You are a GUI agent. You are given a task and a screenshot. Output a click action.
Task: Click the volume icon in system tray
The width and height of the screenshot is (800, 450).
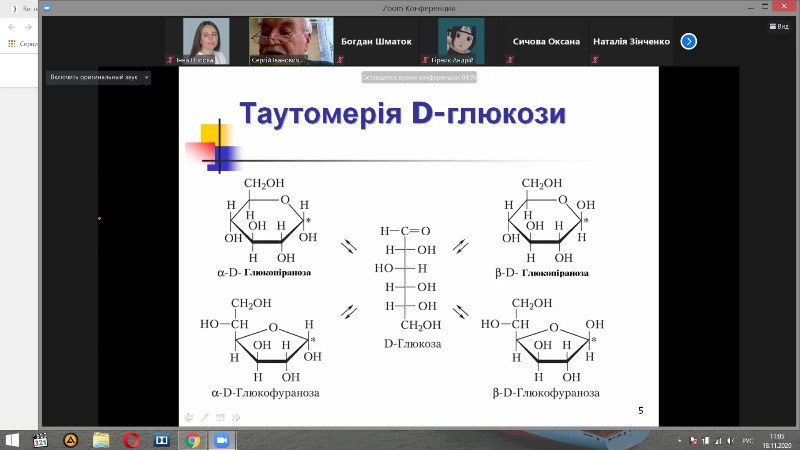click(731, 440)
